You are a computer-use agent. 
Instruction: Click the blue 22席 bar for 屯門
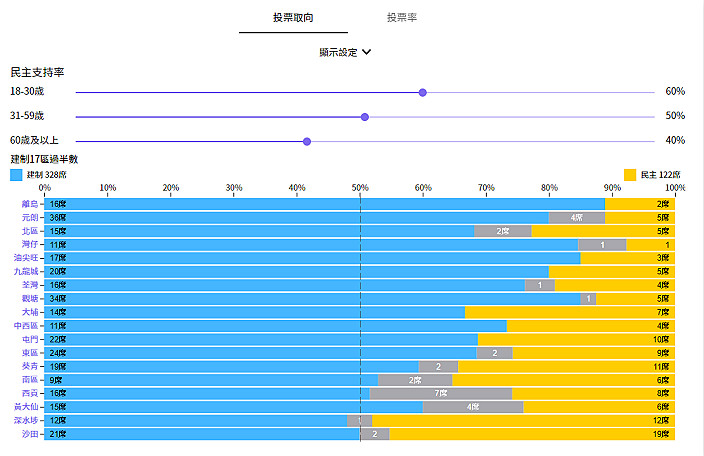261,339
